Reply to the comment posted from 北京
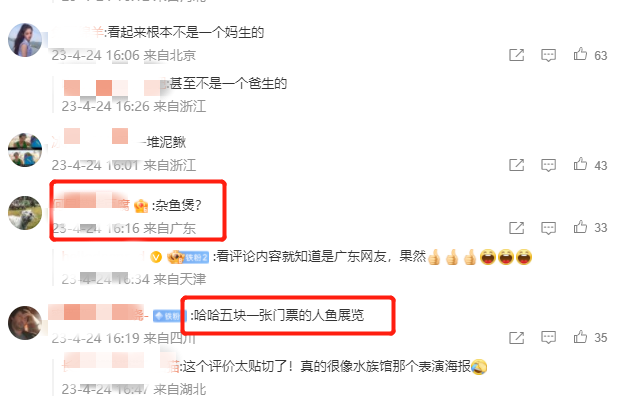Viewport: 626px width, 410px height. coord(548,55)
